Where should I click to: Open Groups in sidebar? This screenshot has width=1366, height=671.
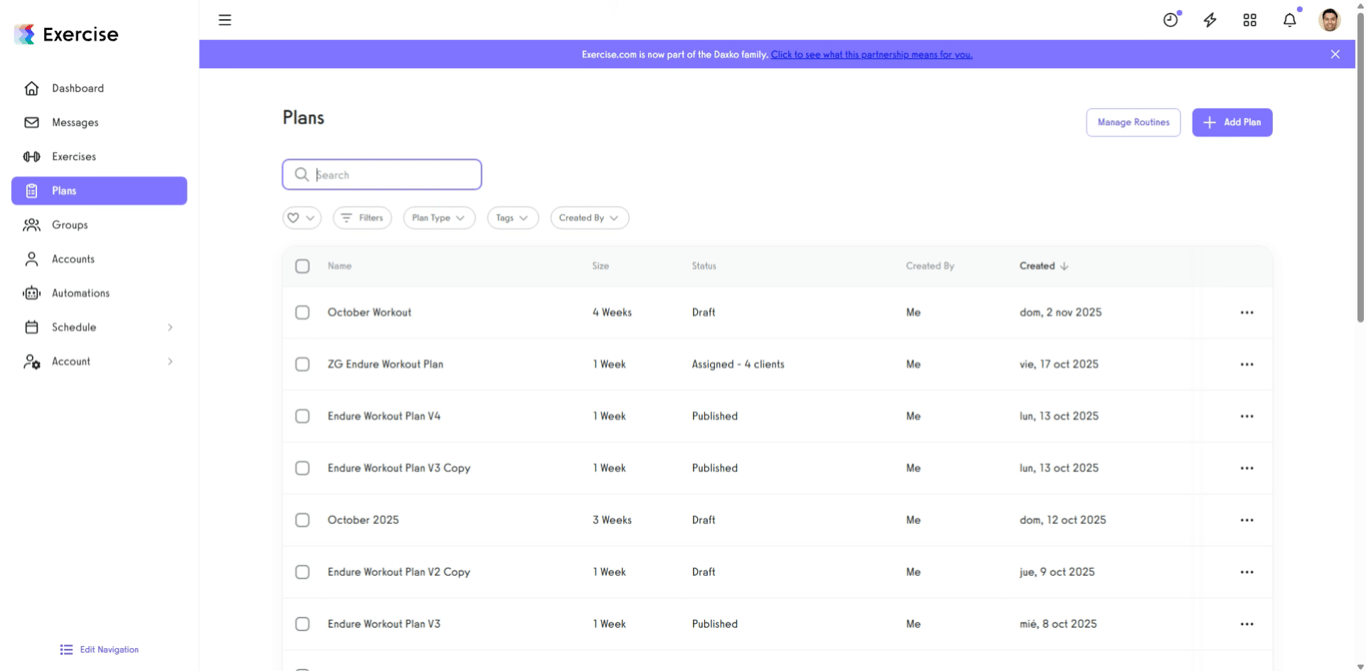coord(99,225)
